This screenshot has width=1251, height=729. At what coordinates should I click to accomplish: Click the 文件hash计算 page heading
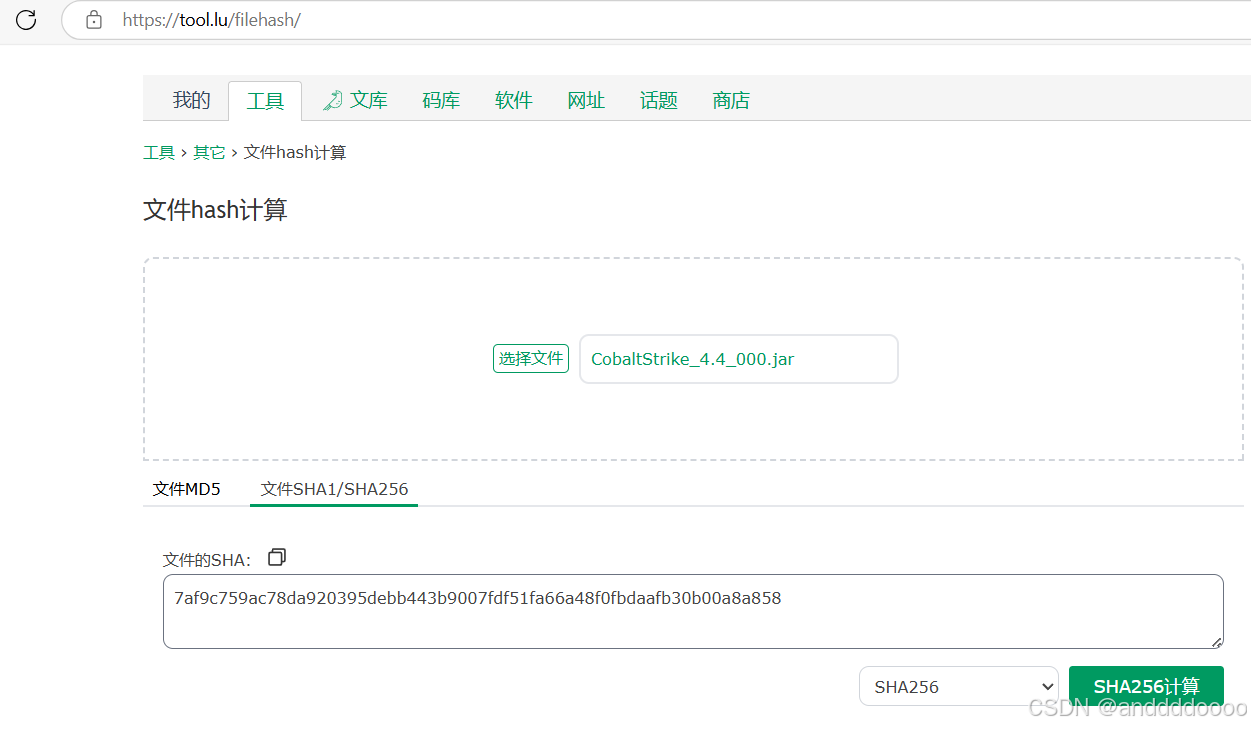tap(215, 210)
